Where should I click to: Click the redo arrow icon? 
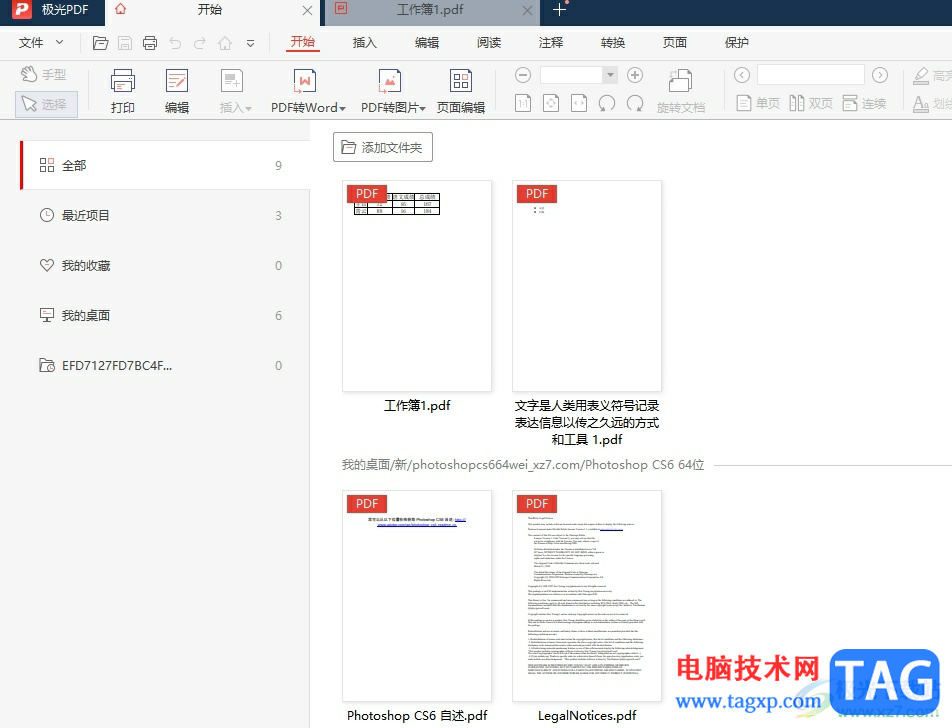tap(200, 43)
